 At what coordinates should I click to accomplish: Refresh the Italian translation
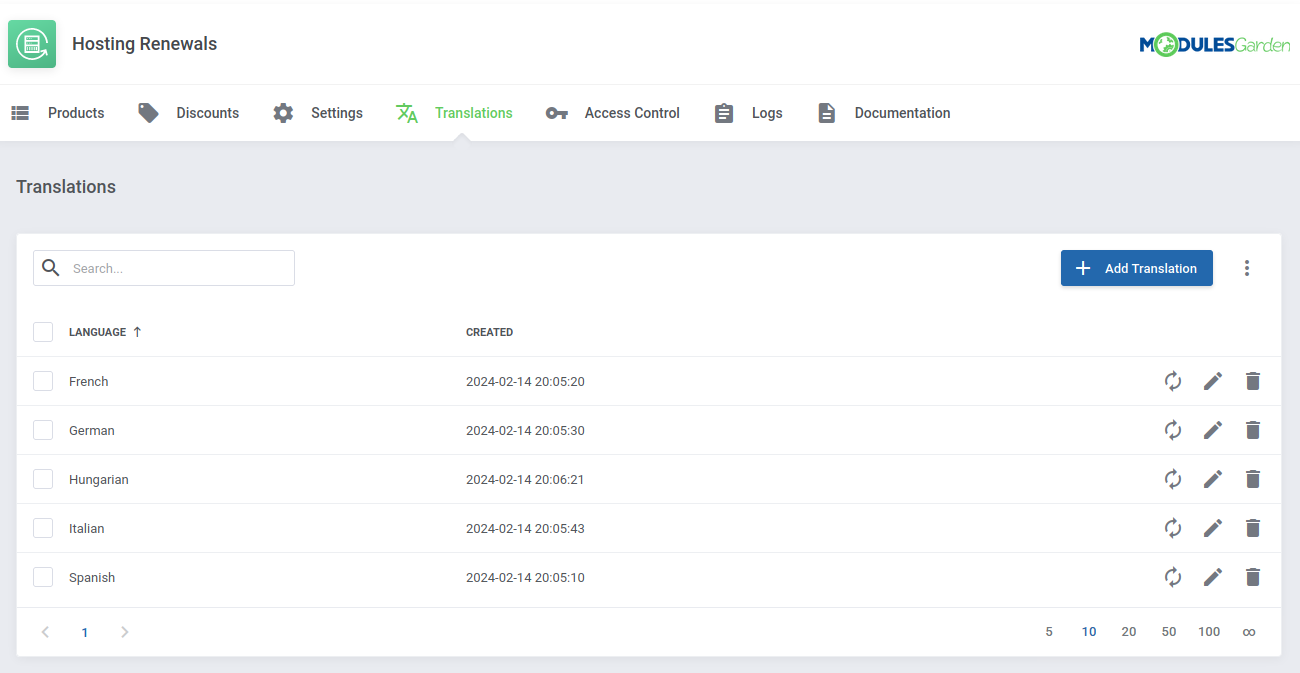(1173, 528)
